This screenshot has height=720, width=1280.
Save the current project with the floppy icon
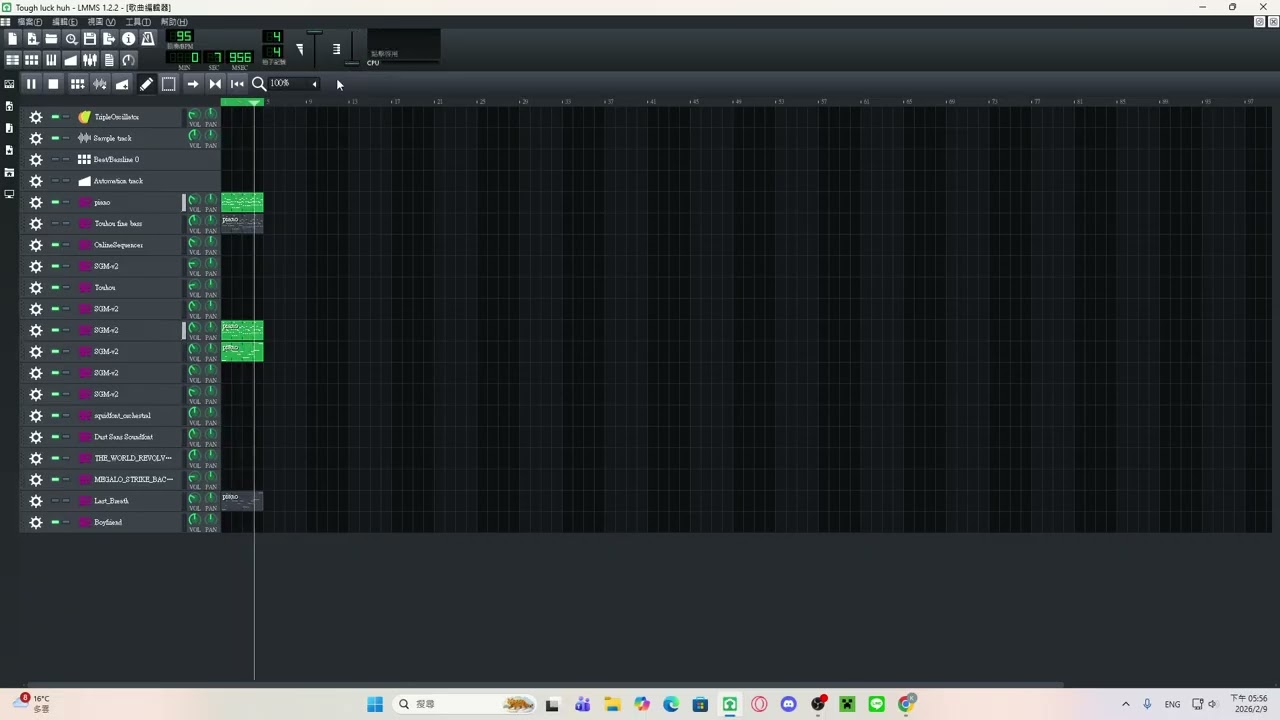(x=90, y=39)
